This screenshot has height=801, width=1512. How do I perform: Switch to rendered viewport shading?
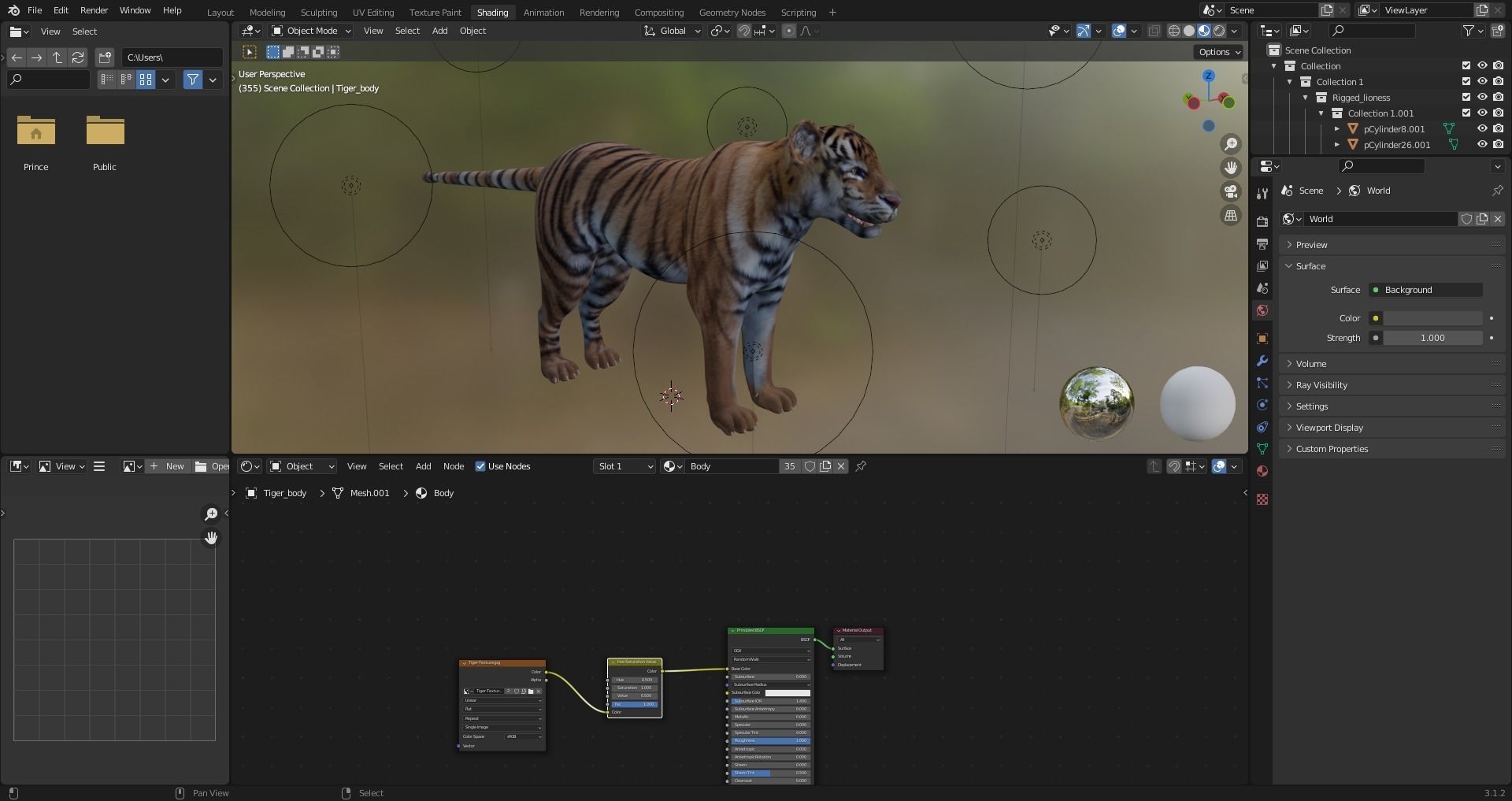tap(1219, 31)
